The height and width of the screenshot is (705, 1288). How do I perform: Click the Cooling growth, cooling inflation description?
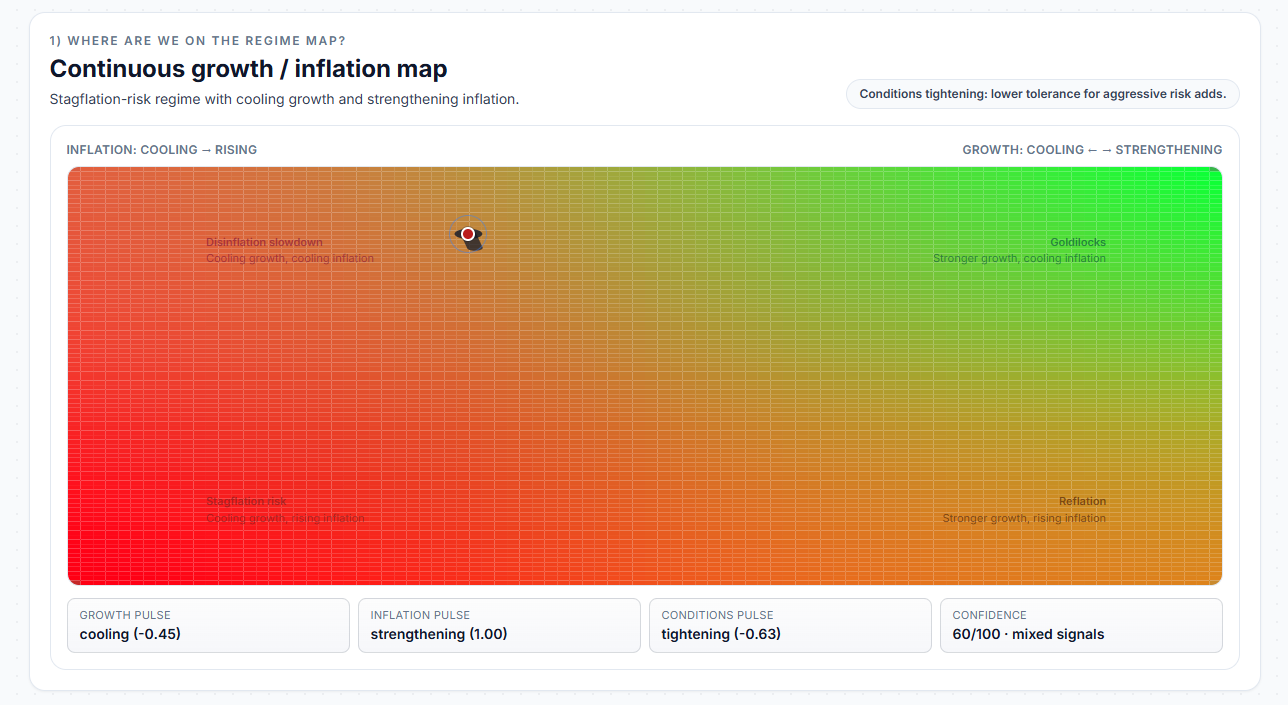[x=290, y=259]
